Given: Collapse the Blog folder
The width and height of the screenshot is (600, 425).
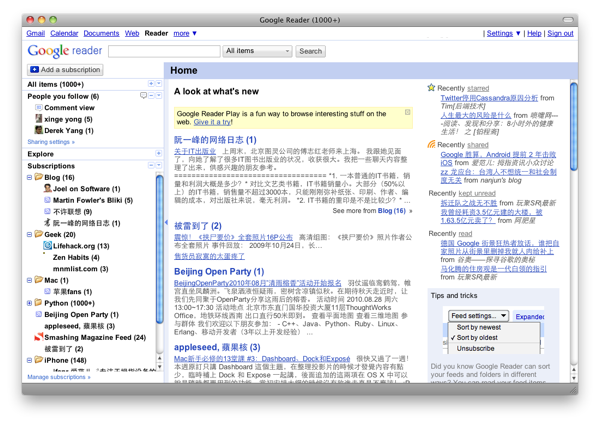Looking at the screenshot, I should [x=29, y=177].
